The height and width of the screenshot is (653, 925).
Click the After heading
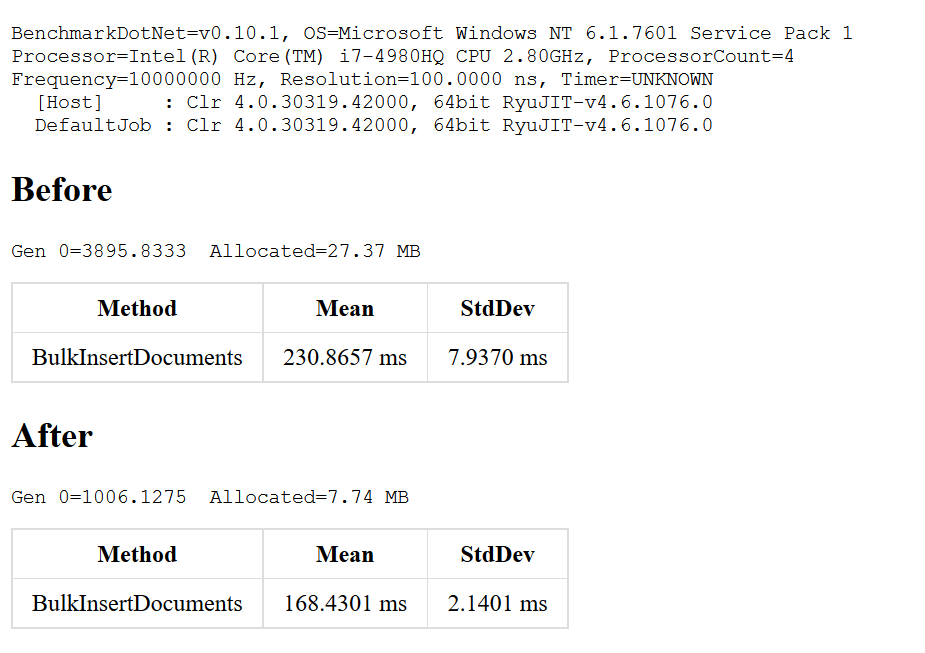[52, 436]
